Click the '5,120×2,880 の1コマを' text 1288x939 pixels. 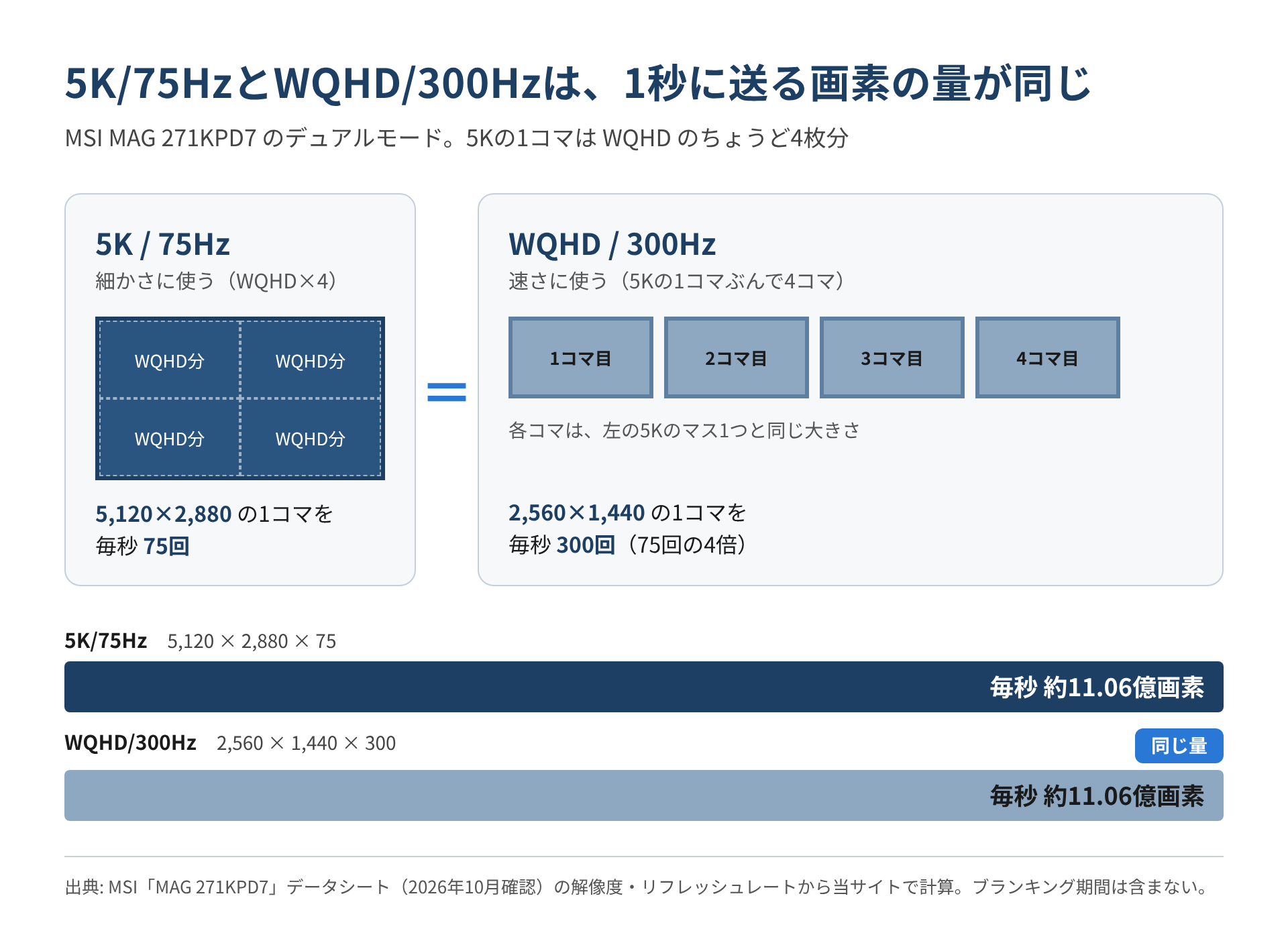(x=215, y=514)
